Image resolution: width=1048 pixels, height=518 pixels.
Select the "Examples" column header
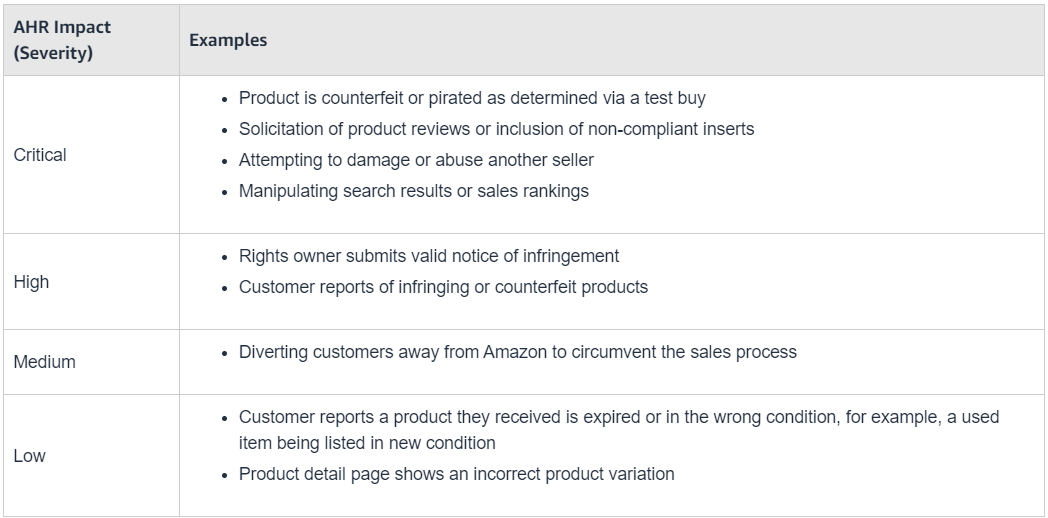[x=228, y=40]
